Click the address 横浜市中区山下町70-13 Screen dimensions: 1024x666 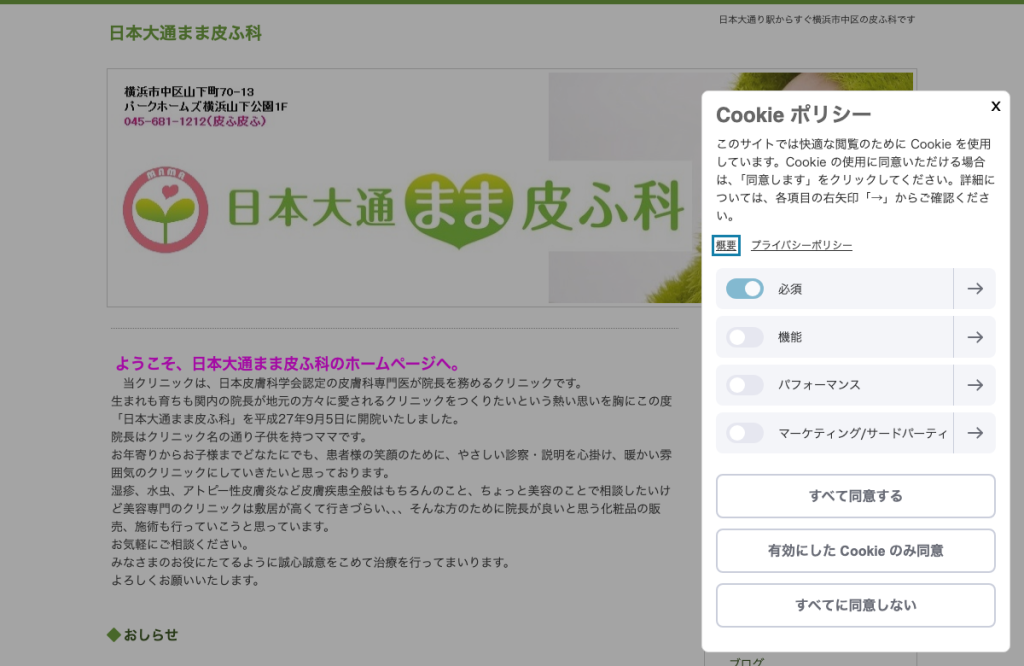[x=189, y=92]
